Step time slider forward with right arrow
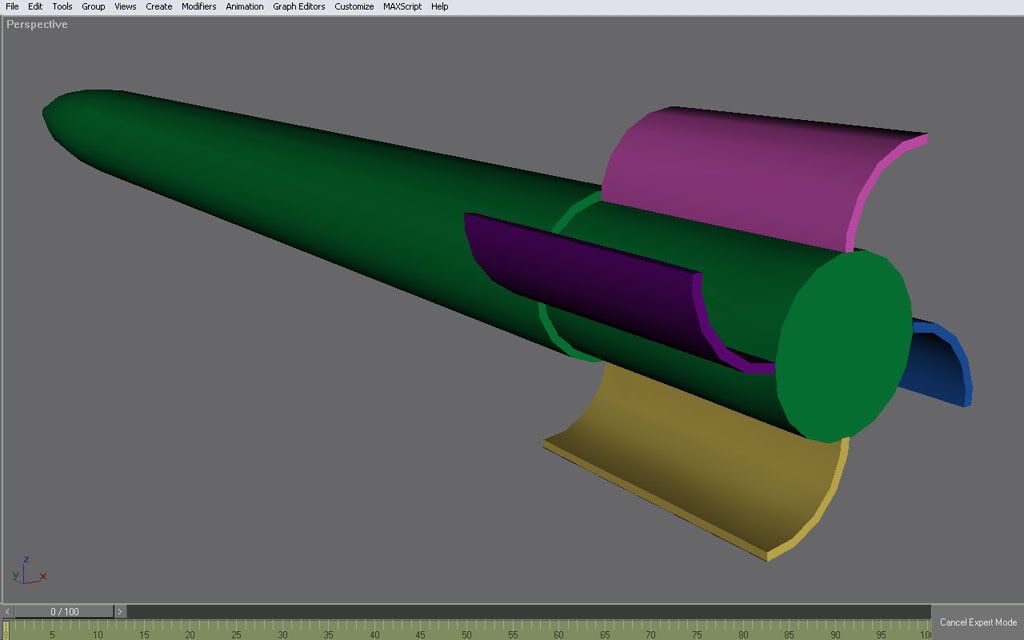 pyautogui.click(x=120, y=612)
